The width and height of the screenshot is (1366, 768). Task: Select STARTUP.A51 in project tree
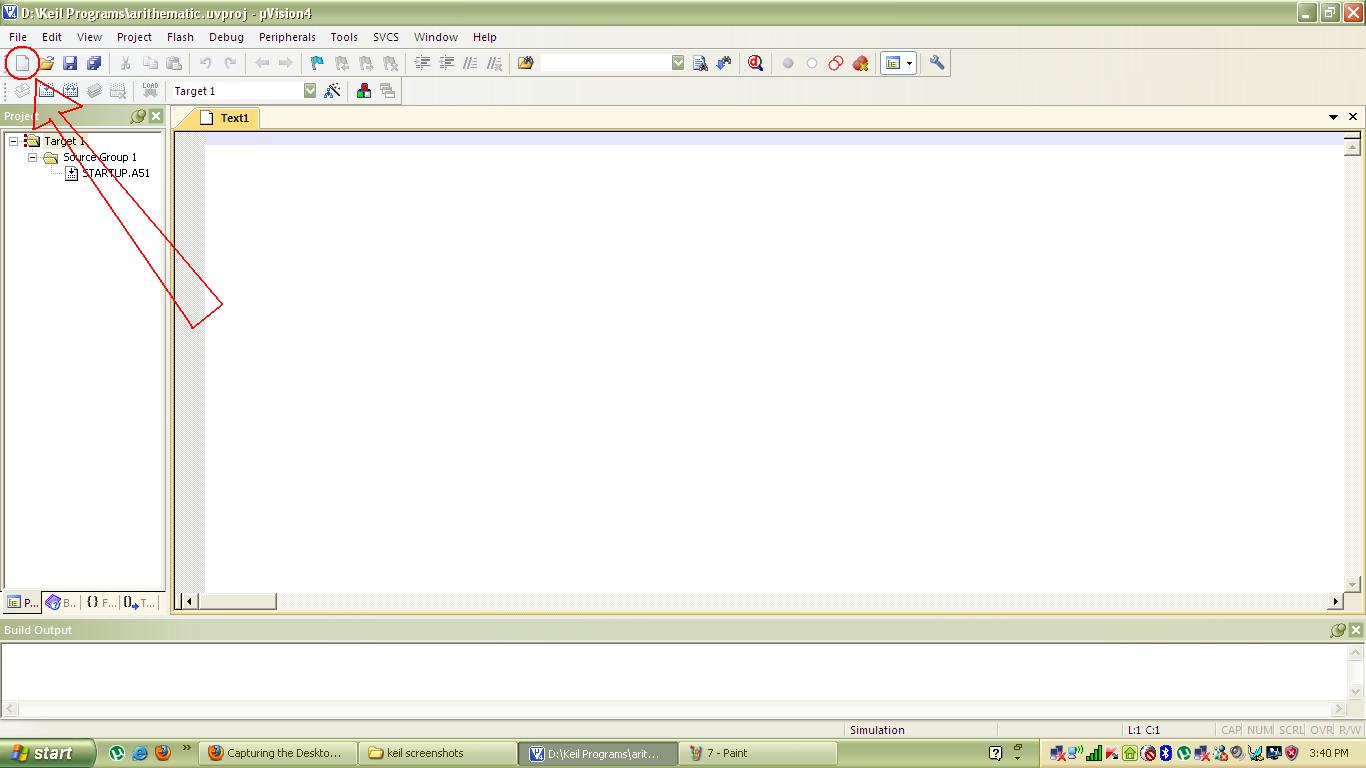[116, 173]
